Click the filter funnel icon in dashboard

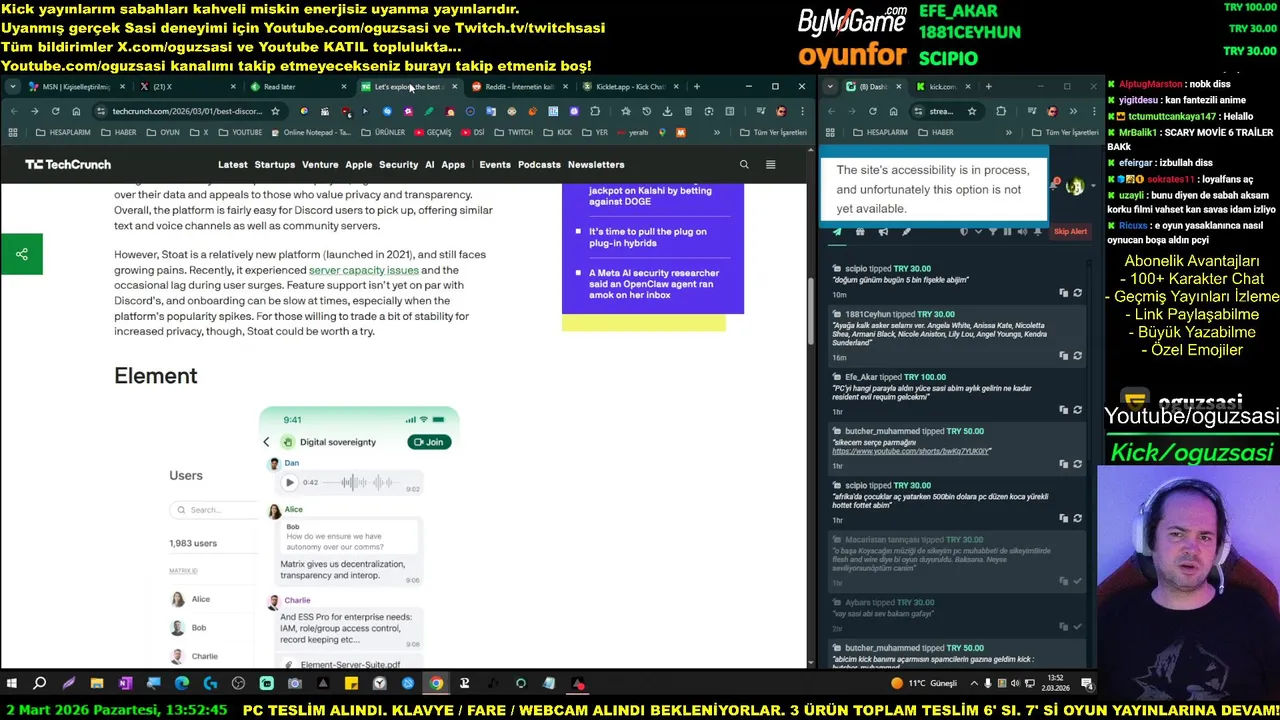pyautogui.click(x=992, y=232)
